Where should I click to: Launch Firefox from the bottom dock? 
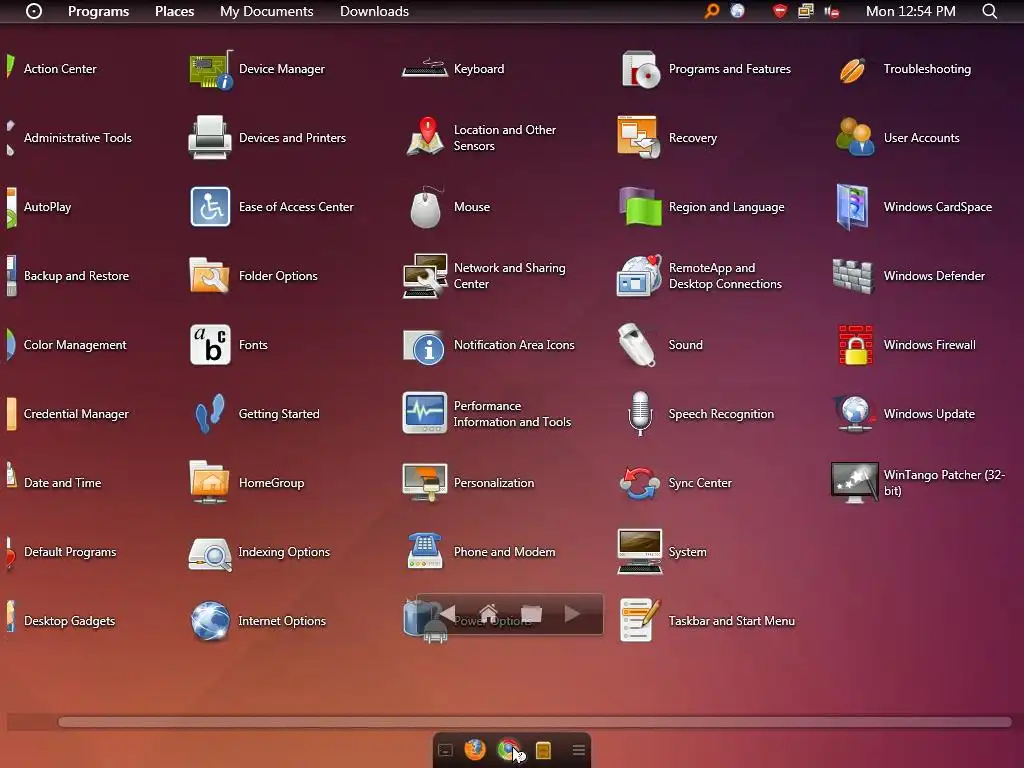(x=475, y=750)
